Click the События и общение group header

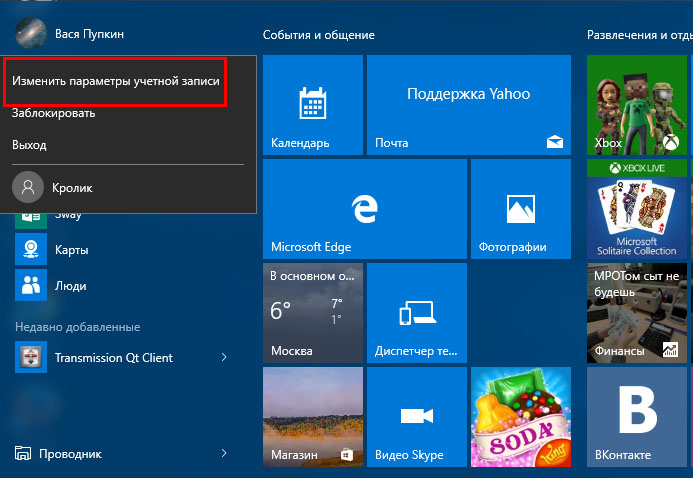[x=319, y=35]
